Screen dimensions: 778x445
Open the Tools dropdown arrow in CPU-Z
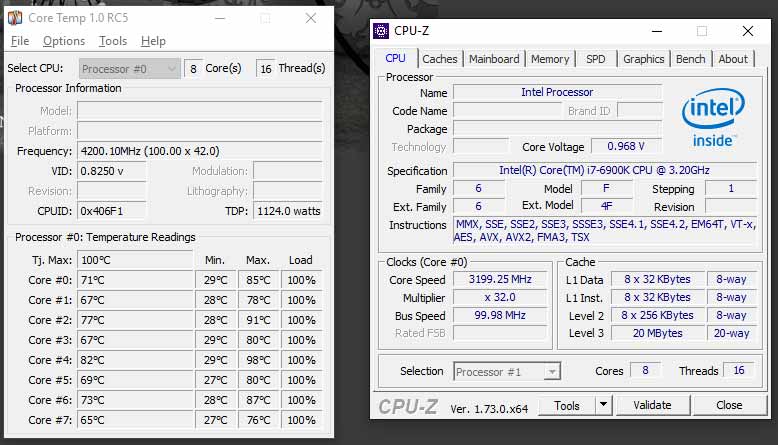click(603, 405)
